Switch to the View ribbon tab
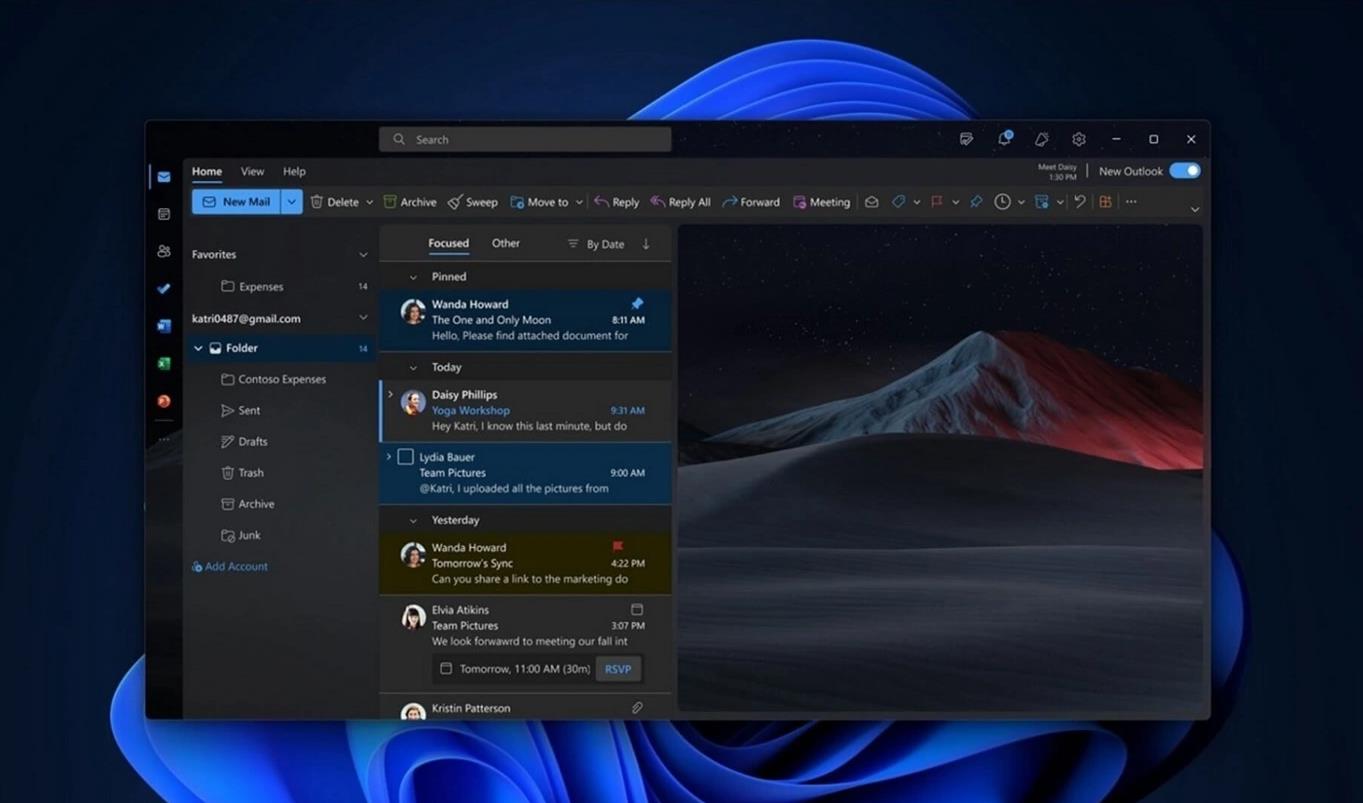Viewport: 1363px width, 803px height. (x=252, y=171)
